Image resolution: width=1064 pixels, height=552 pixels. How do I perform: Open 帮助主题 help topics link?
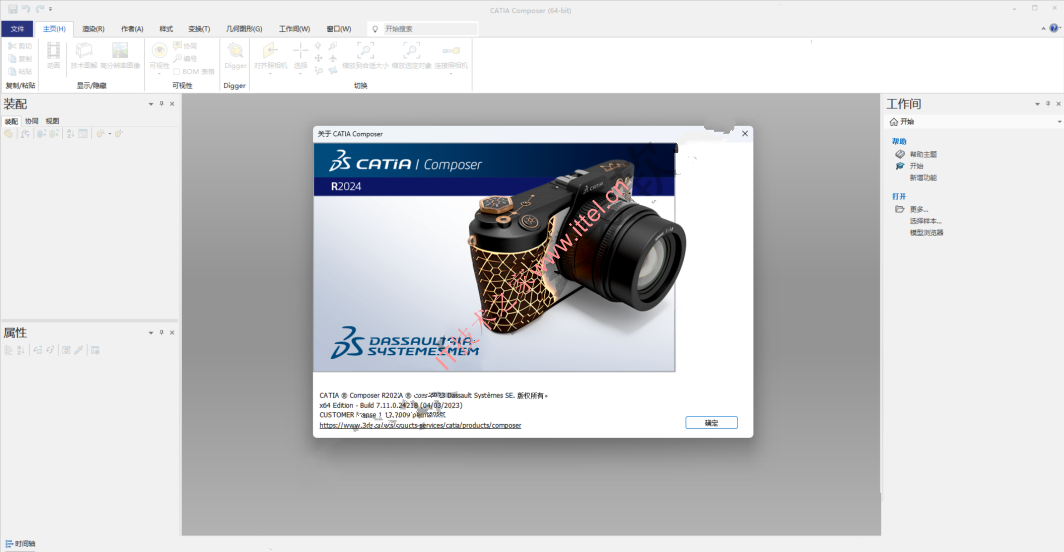923,154
